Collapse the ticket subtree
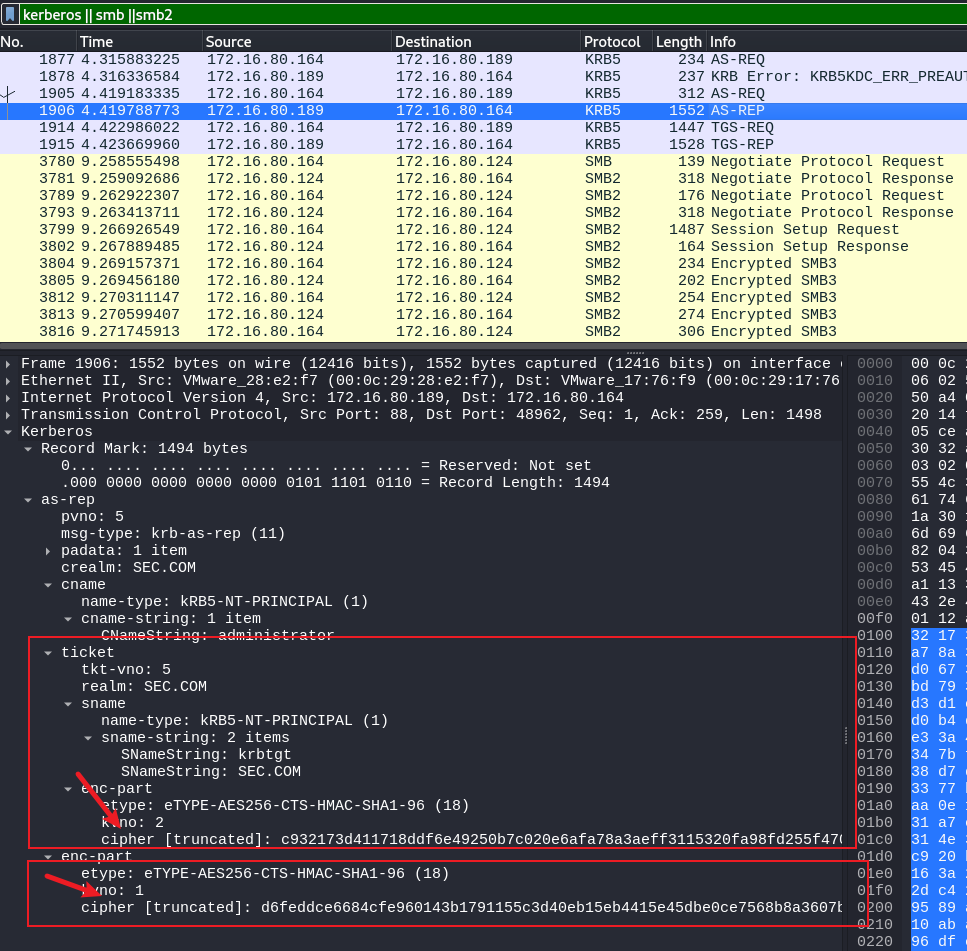This screenshot has width=967, height=951. [49, 653]
